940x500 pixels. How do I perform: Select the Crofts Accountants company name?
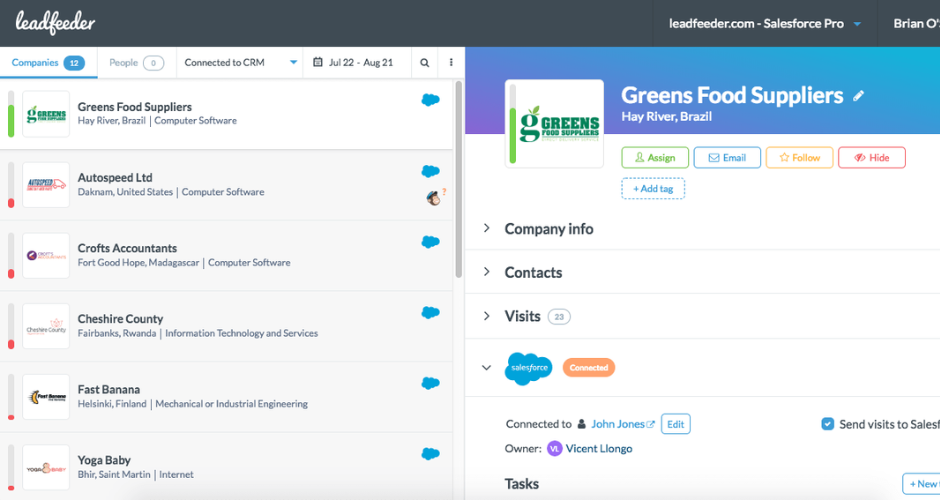(127, 248)
